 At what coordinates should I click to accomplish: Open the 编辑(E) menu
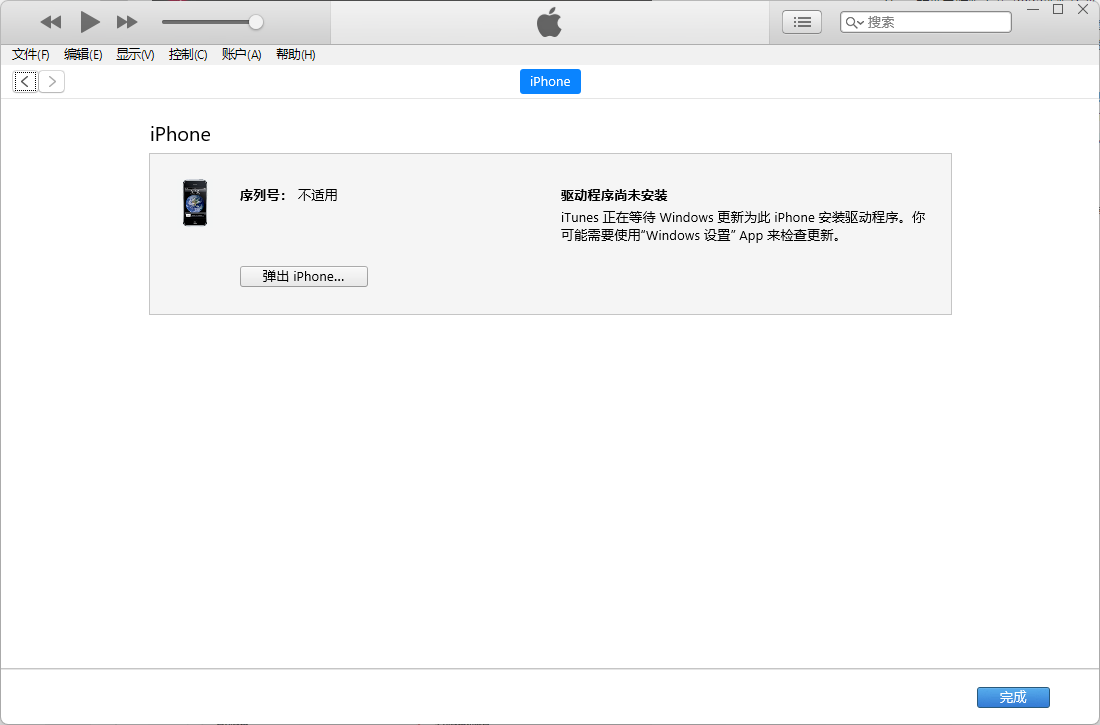coord(83,55)
